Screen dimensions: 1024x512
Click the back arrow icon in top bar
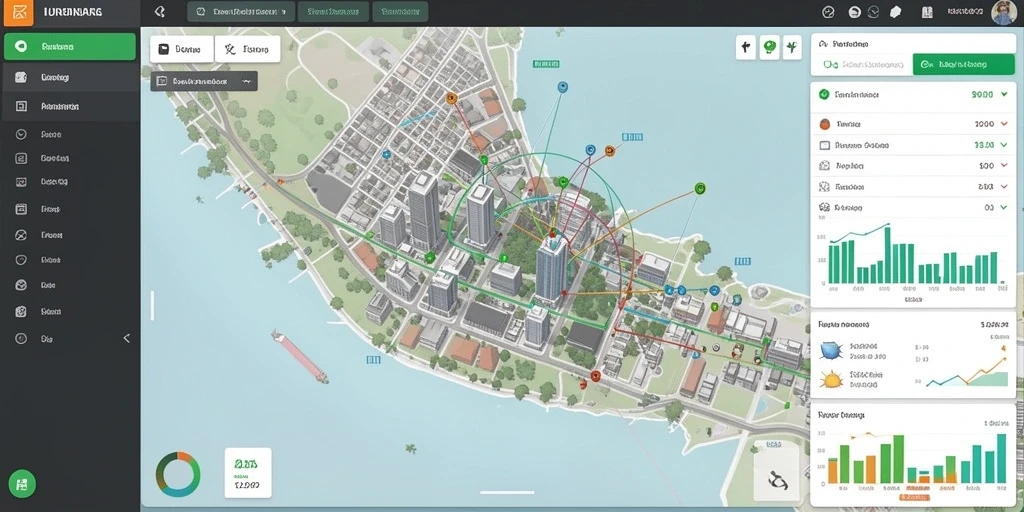(159, 12)
